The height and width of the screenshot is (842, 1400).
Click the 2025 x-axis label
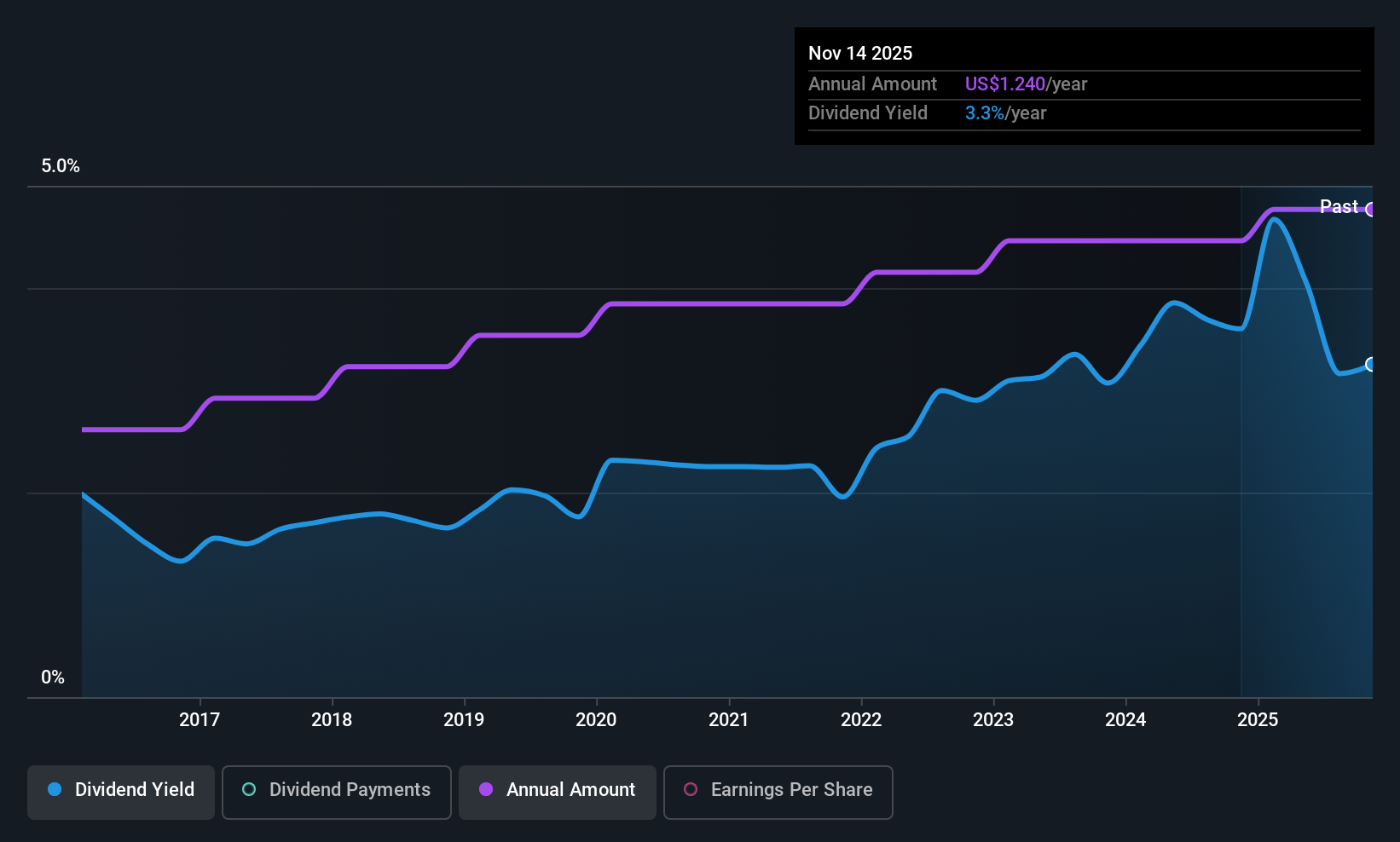[x=1258, y=719]
